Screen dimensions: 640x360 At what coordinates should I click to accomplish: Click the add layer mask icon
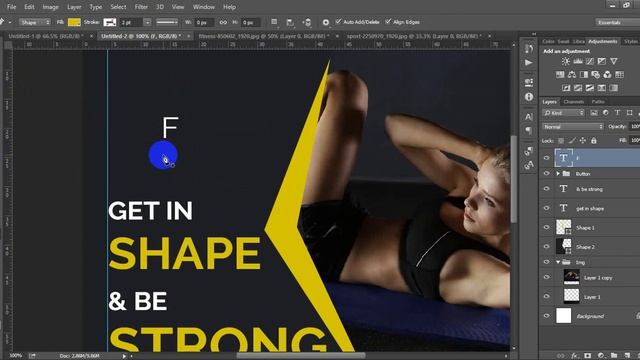pos(588,356)
